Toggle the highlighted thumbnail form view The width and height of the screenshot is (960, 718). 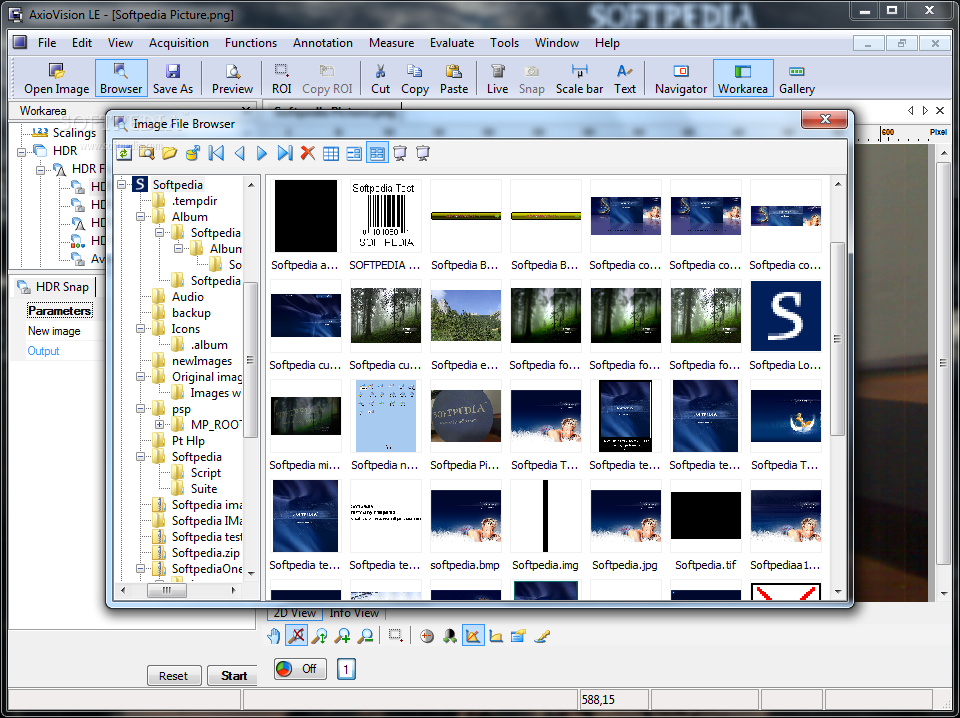[377, 153]
